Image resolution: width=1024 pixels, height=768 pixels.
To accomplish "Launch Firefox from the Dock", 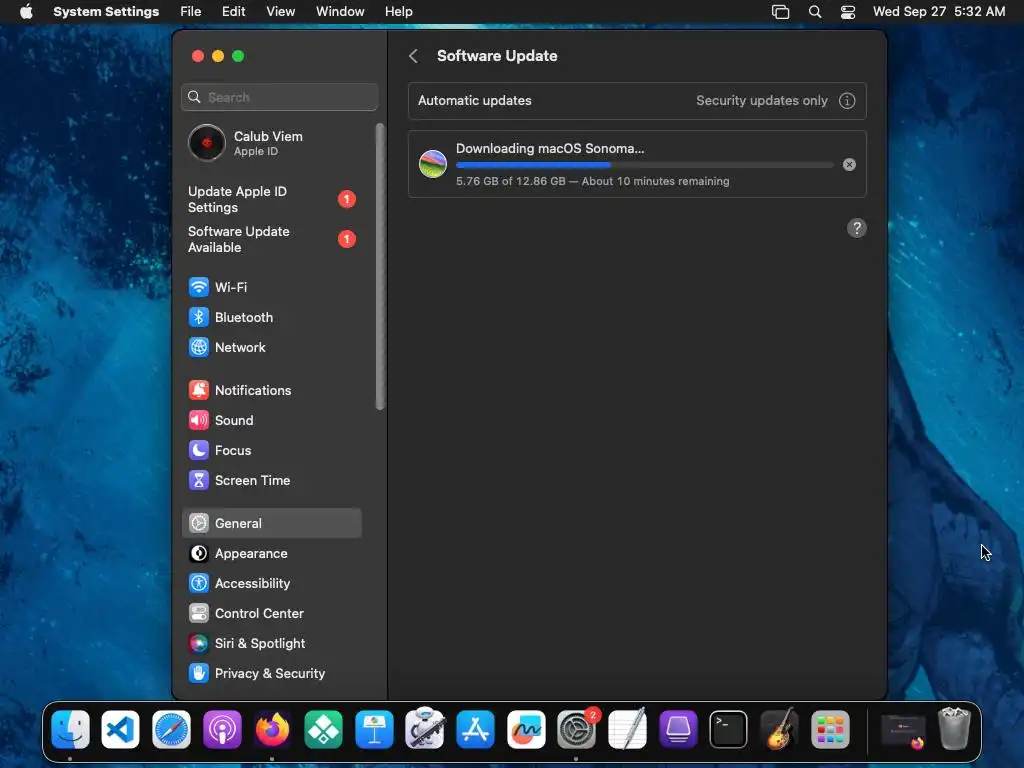I will 272,729.
